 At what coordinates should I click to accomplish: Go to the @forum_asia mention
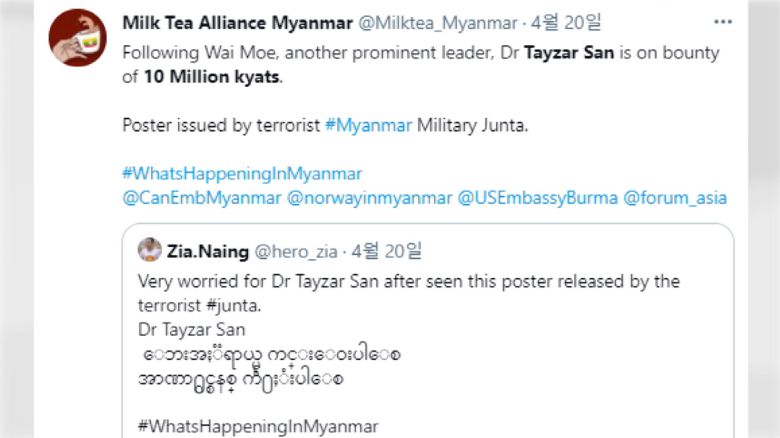pyautogui.click(x=675, y=198)
